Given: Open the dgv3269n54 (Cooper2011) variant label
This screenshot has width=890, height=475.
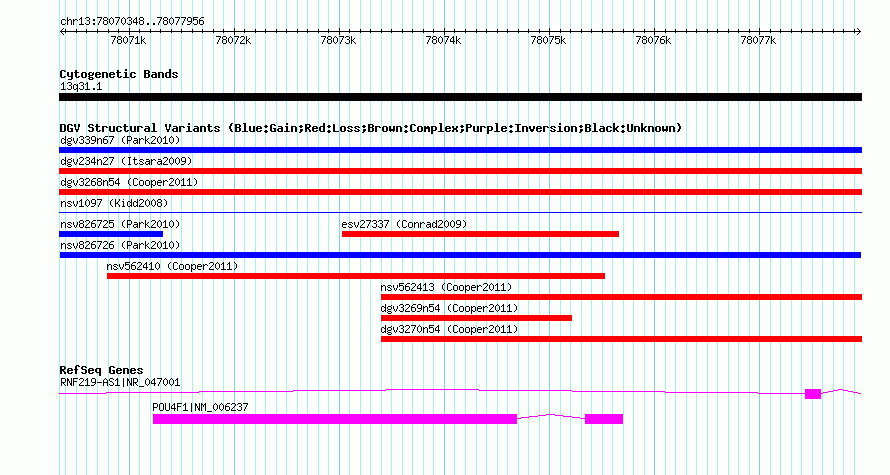Looking at the screenshot, I should coord(450,308).
